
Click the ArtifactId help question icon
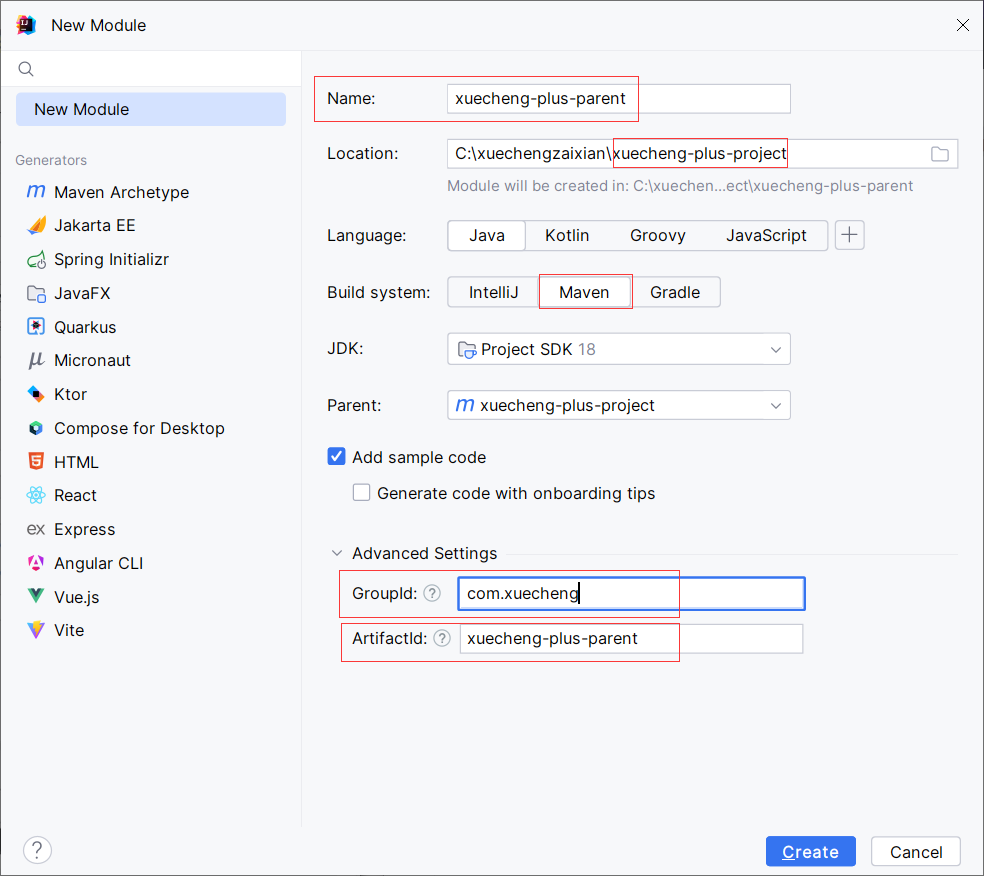pos(442,638)
